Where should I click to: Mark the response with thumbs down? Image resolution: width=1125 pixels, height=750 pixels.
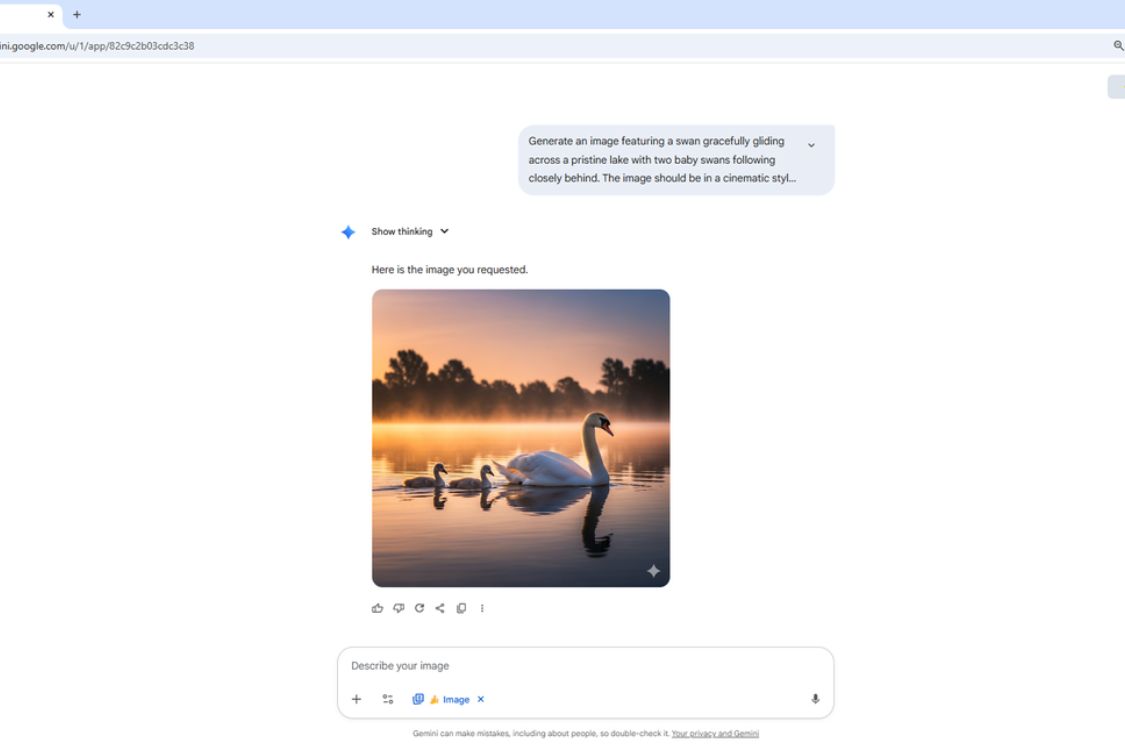398,608
